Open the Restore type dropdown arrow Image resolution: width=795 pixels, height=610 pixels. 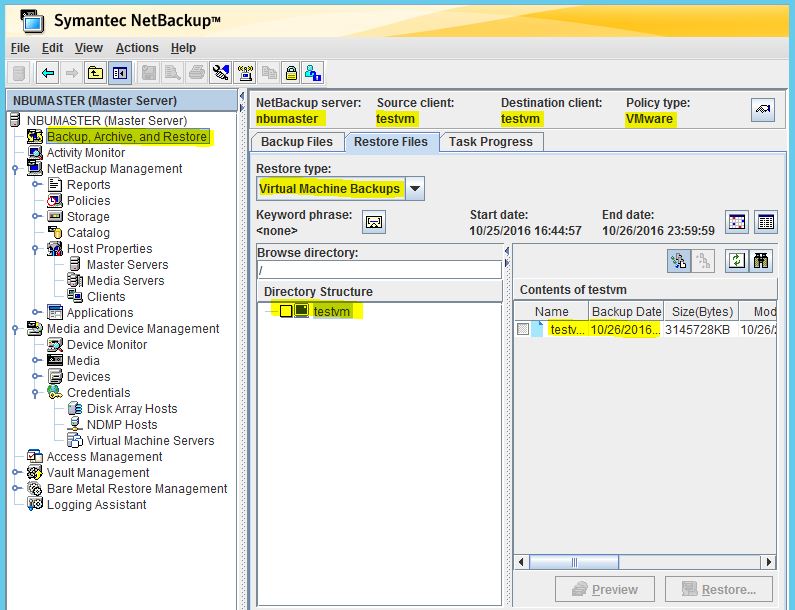[415, 189]
